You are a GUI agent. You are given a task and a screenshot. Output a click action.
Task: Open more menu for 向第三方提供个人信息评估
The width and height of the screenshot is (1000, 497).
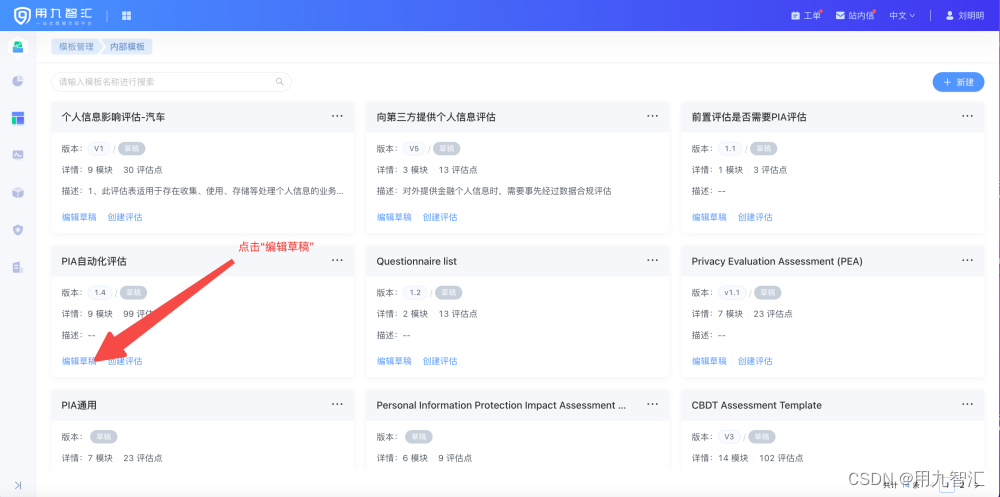[x=652, y=116]
